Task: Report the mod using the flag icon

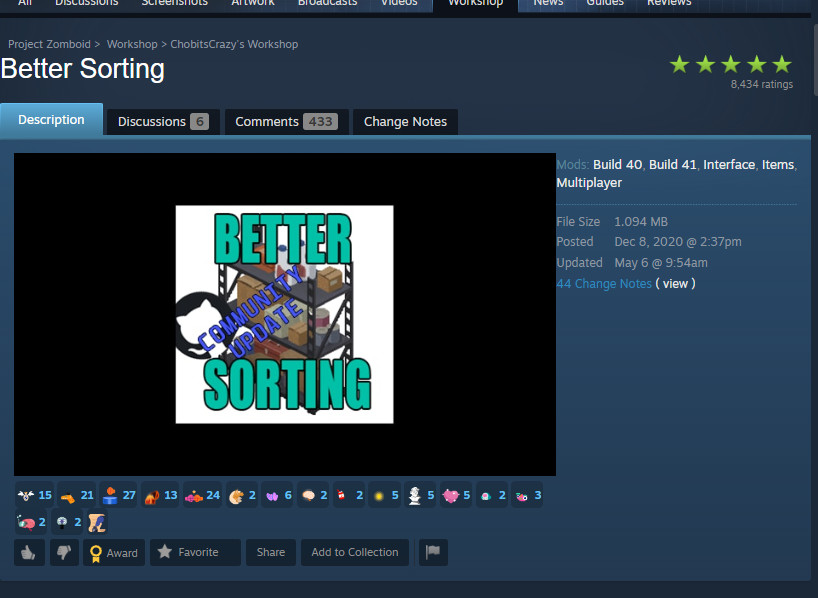Action: 432,552
